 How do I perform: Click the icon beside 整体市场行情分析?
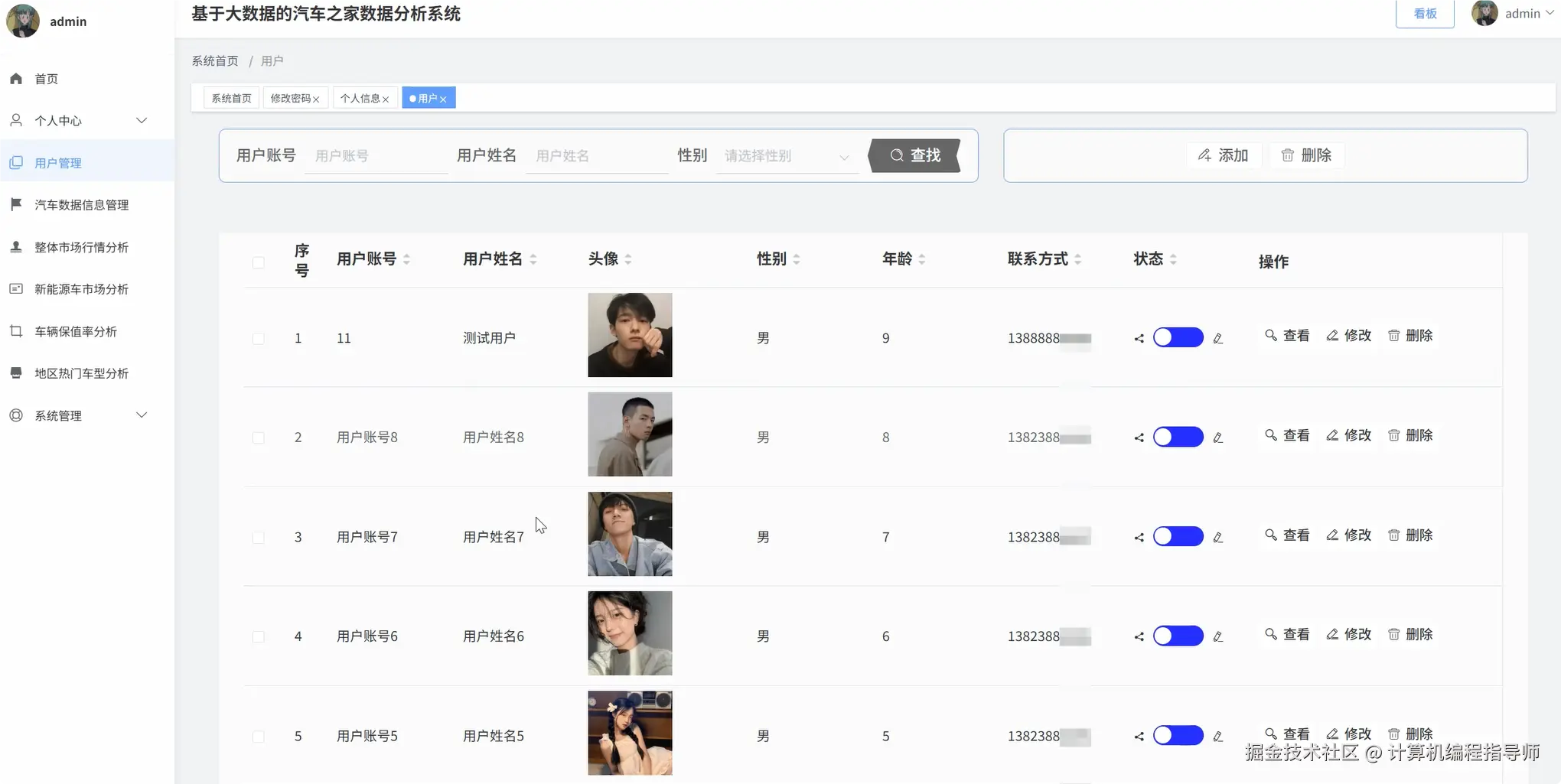[16, 247]
